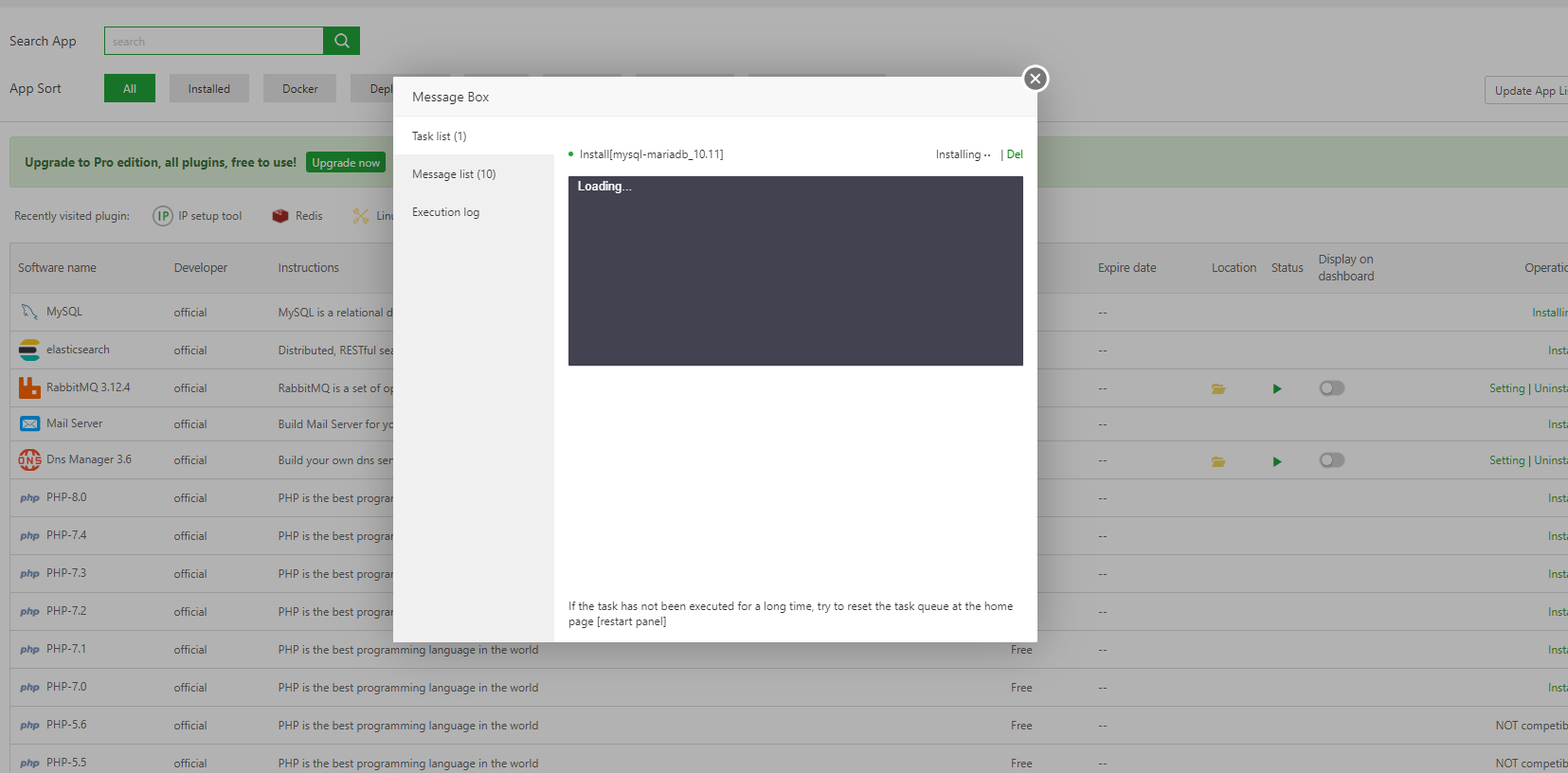Viewport: 1568px width, 773px height.
Task: Click Dns Manager running status play icon
Action: 1277,461
